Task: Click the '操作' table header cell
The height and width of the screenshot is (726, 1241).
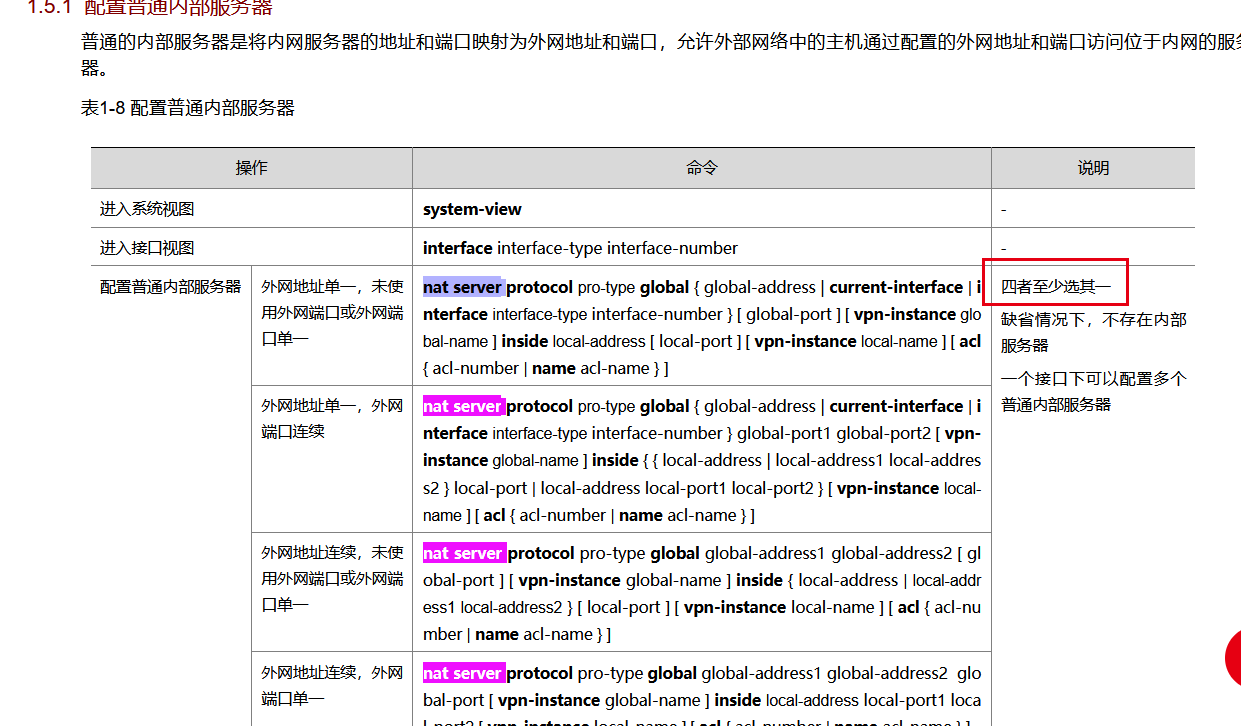Action: (x=251, y=168)
